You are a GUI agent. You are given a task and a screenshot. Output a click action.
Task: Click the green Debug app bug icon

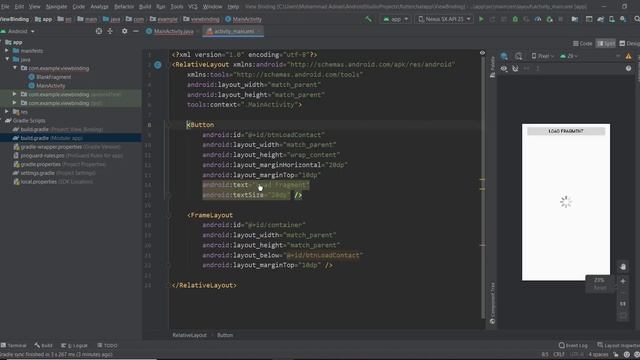tap(515, 19)
